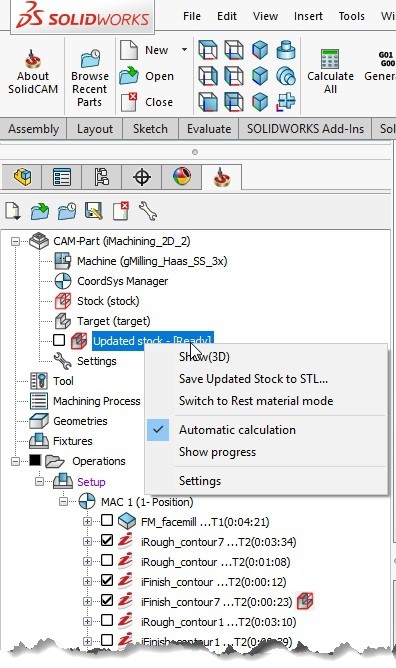Screen dimensions: 396x668
Task: Collapse the MAC 1 (1- Position) node
Action: 63,501
